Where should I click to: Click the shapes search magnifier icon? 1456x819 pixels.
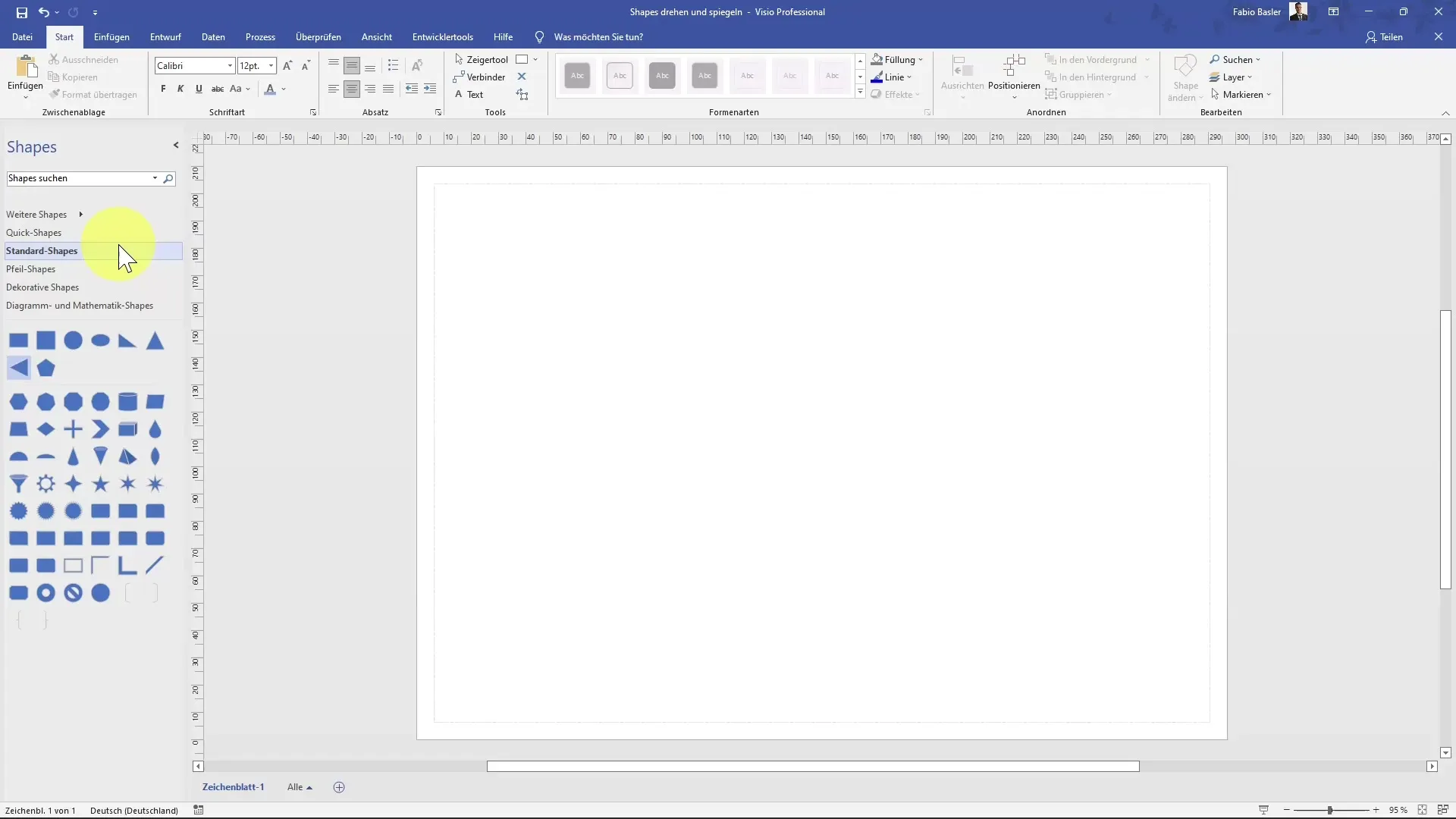coord(168,179)
